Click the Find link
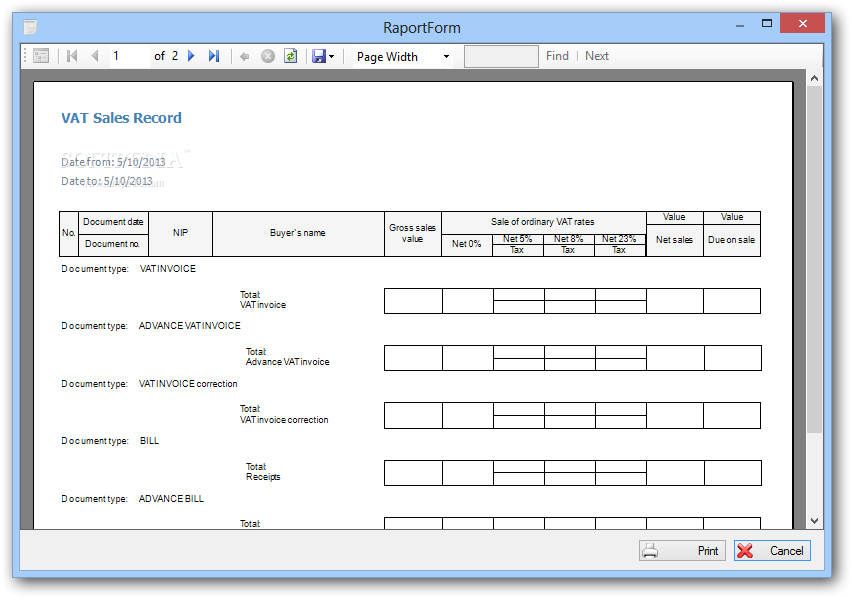 coord(557,56)
